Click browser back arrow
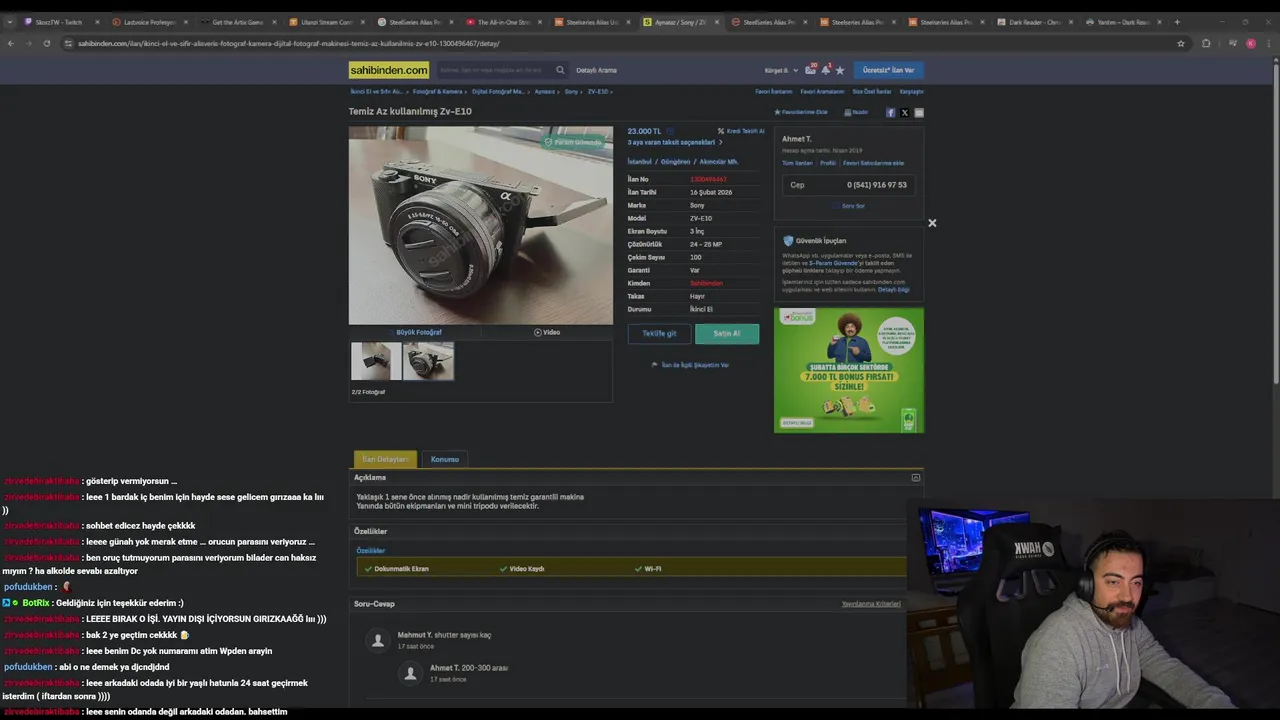This screenshot has width=1280, height=720. click(x=11, y=43)
